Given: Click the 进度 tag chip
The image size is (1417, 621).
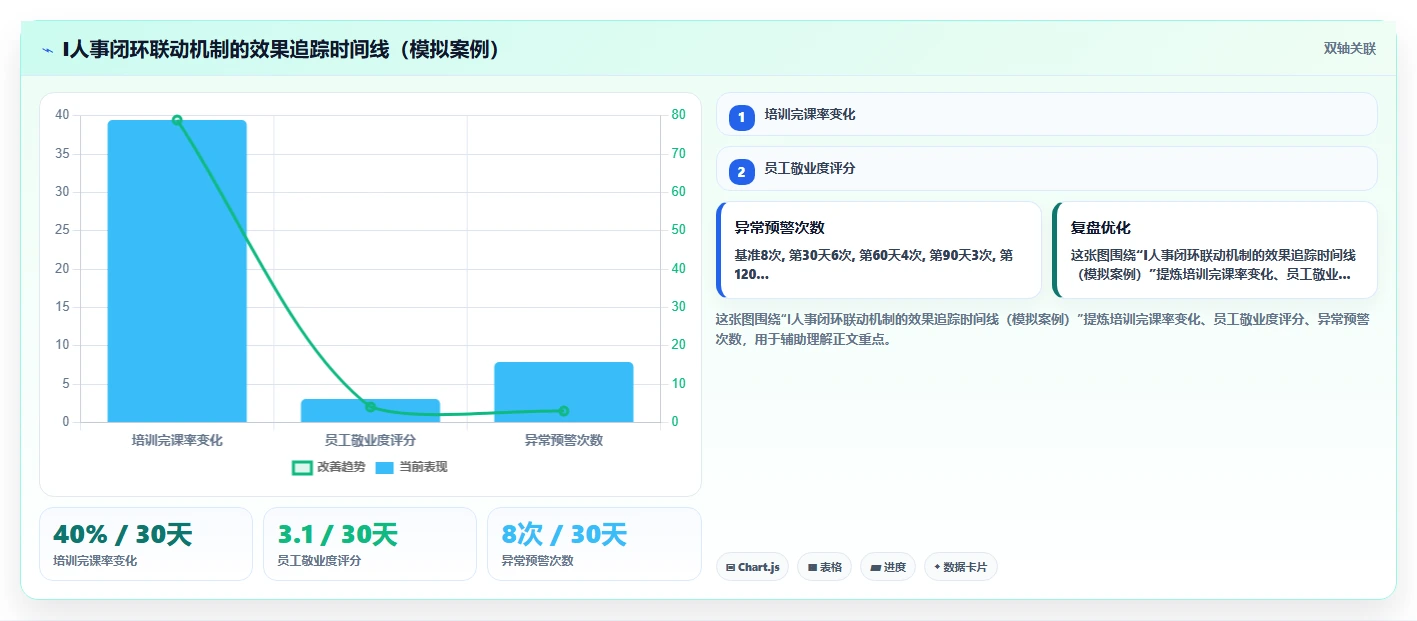Looking at the screenshot, I should [x=888, y=567].
